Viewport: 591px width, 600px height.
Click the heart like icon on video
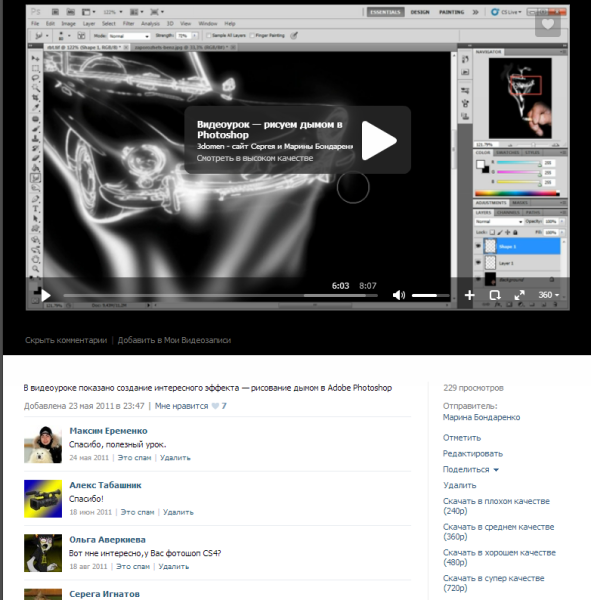tap(548, 24)
